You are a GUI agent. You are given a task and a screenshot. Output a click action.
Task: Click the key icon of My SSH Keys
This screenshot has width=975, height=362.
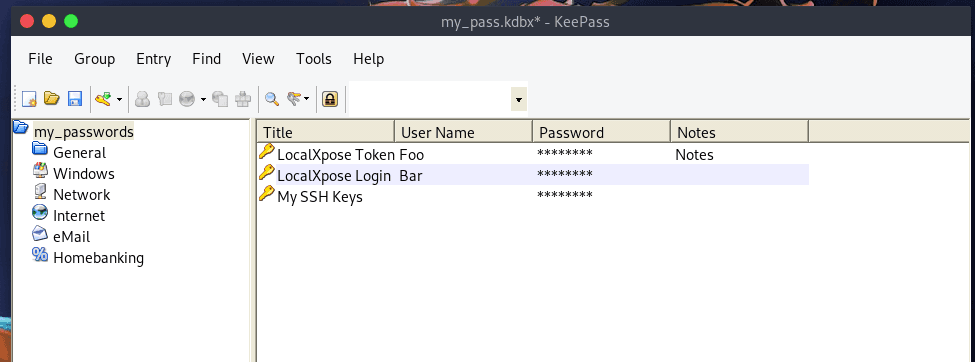pos(266,193)
